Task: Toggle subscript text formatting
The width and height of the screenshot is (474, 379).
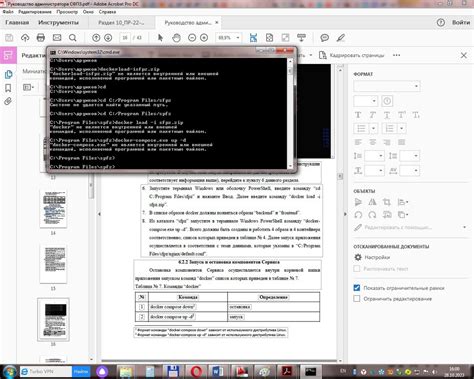Action: click(x=416, y=115)
